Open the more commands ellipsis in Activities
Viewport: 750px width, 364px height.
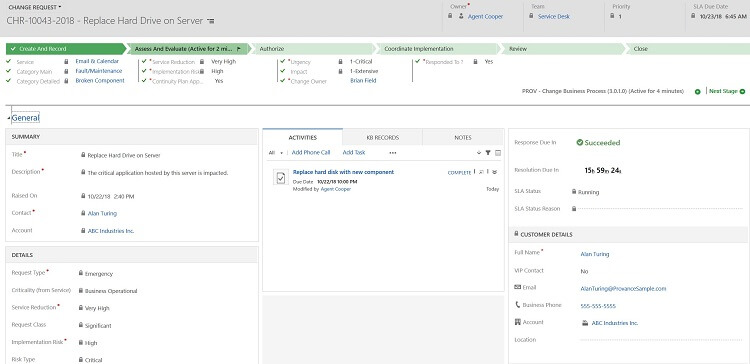393,153
